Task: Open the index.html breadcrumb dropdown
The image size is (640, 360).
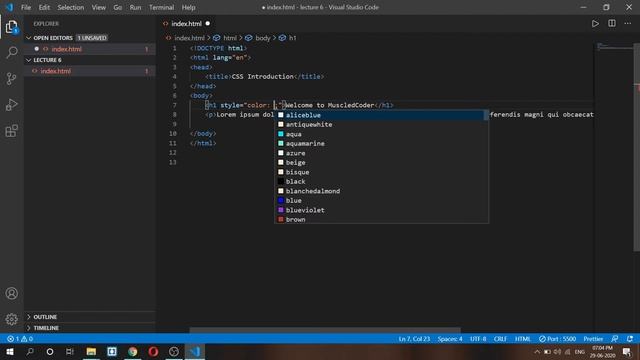Action: [189, 38]
